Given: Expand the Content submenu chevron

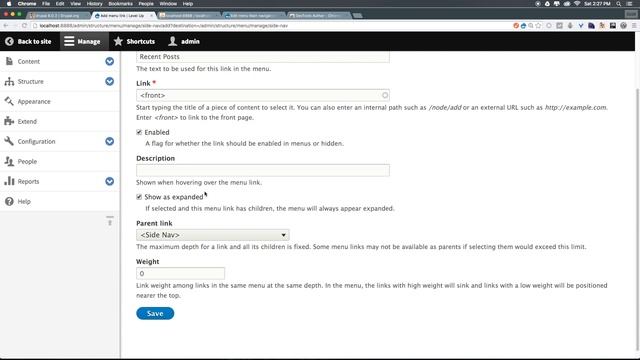Looking at the screenshot, I should (x=109, y=61).
